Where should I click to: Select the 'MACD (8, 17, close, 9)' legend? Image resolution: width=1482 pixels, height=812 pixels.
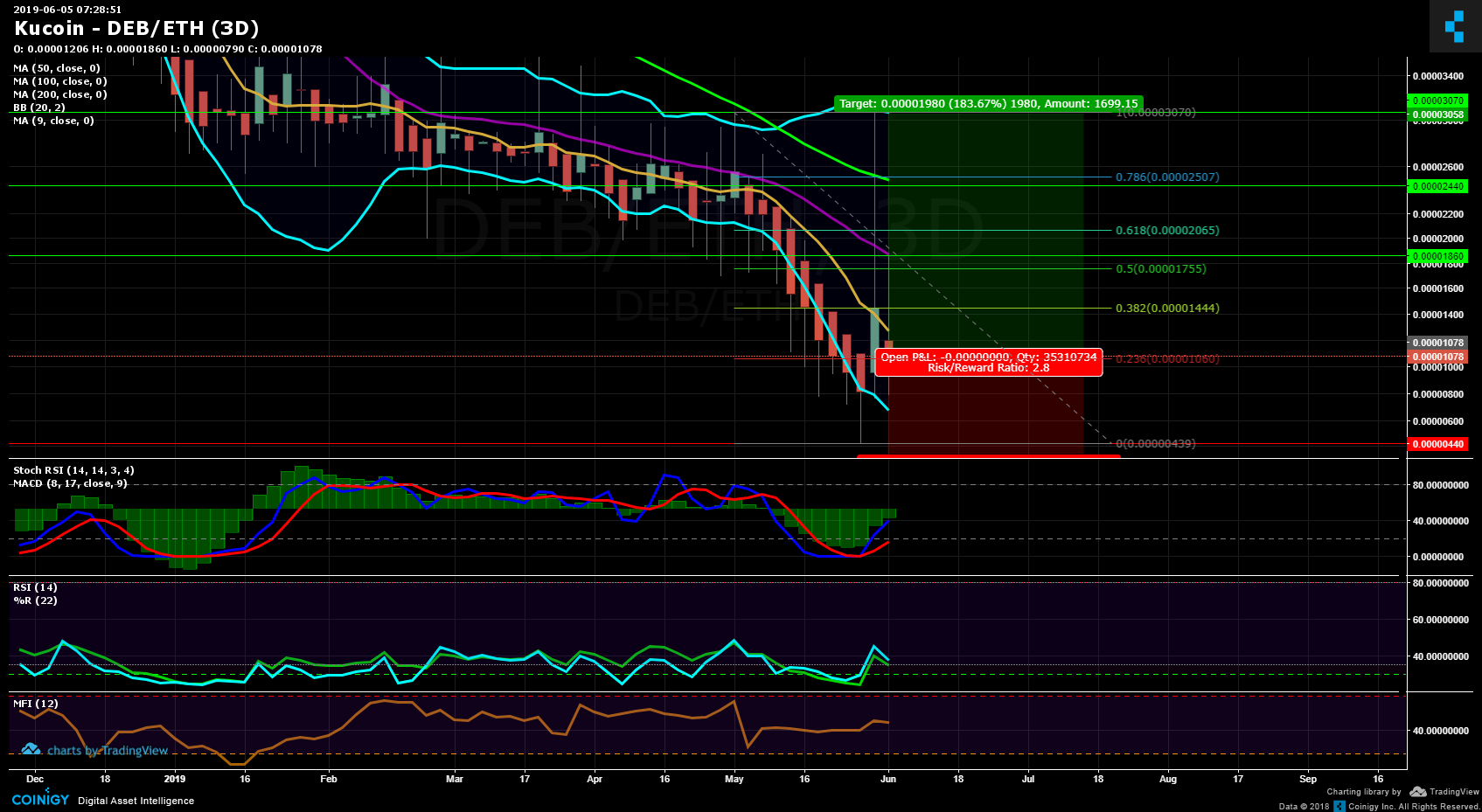pyautogui.click(x=70, y=483)
